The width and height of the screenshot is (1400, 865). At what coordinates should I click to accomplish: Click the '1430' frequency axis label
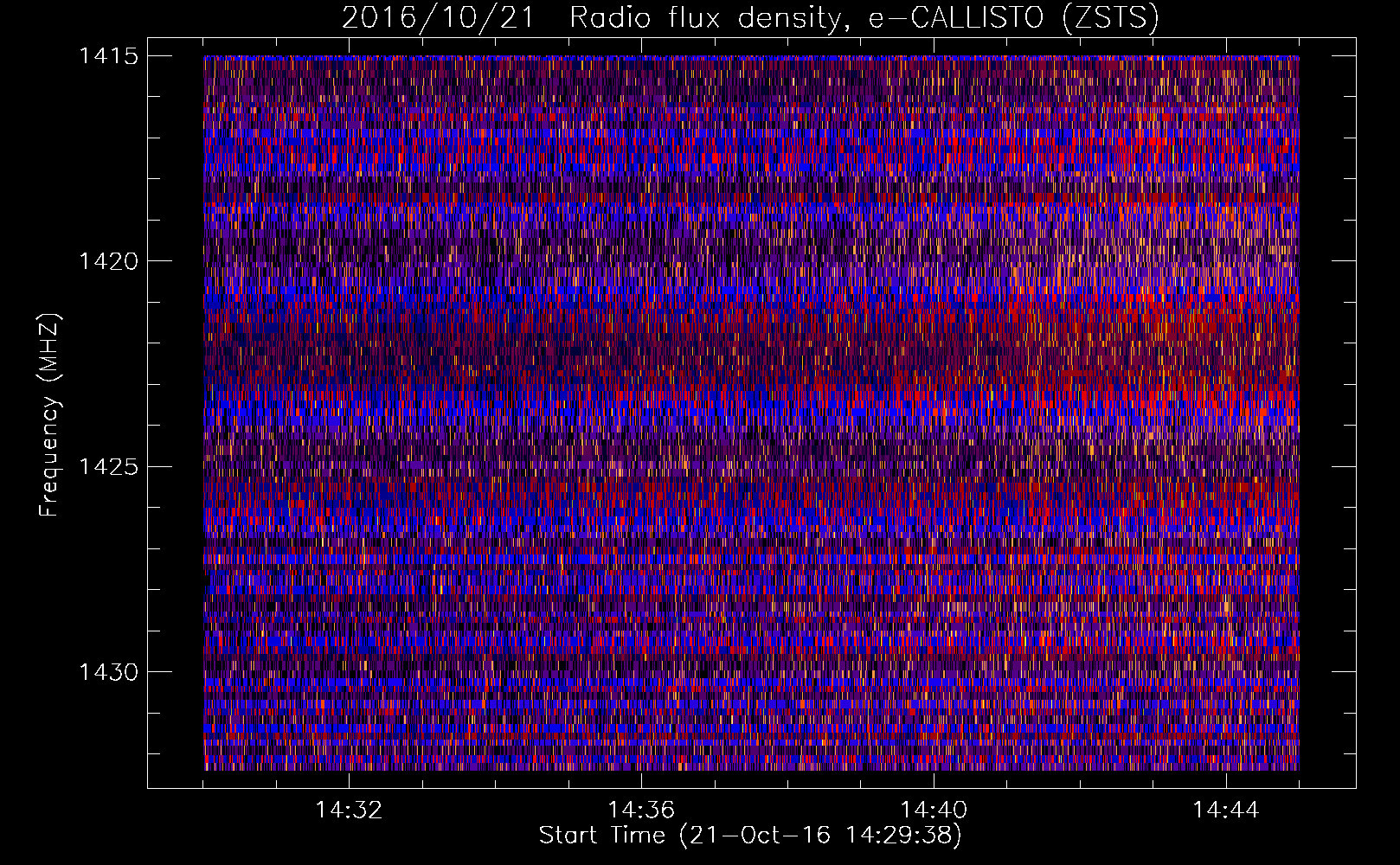click(x=108, y=672)
